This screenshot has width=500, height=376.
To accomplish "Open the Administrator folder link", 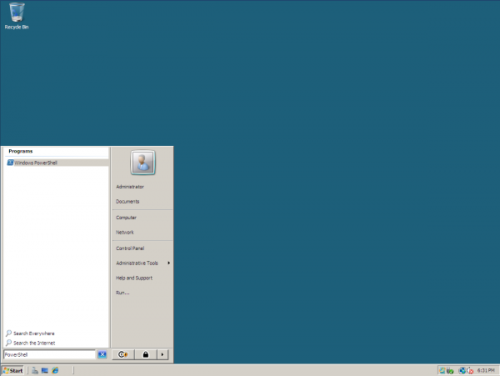I will point(130,187).
